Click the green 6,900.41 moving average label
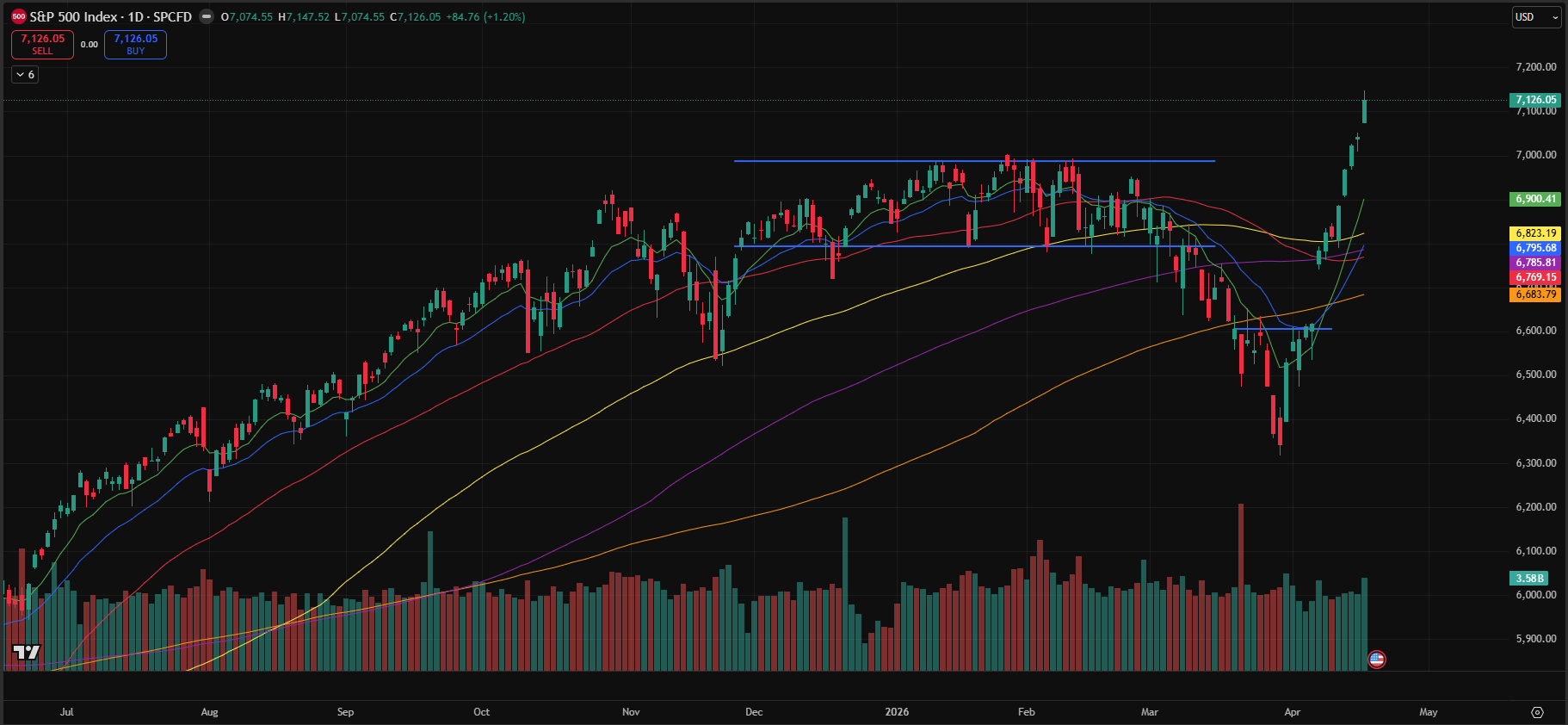The image size is (1568, 725). click(1535, 199)
